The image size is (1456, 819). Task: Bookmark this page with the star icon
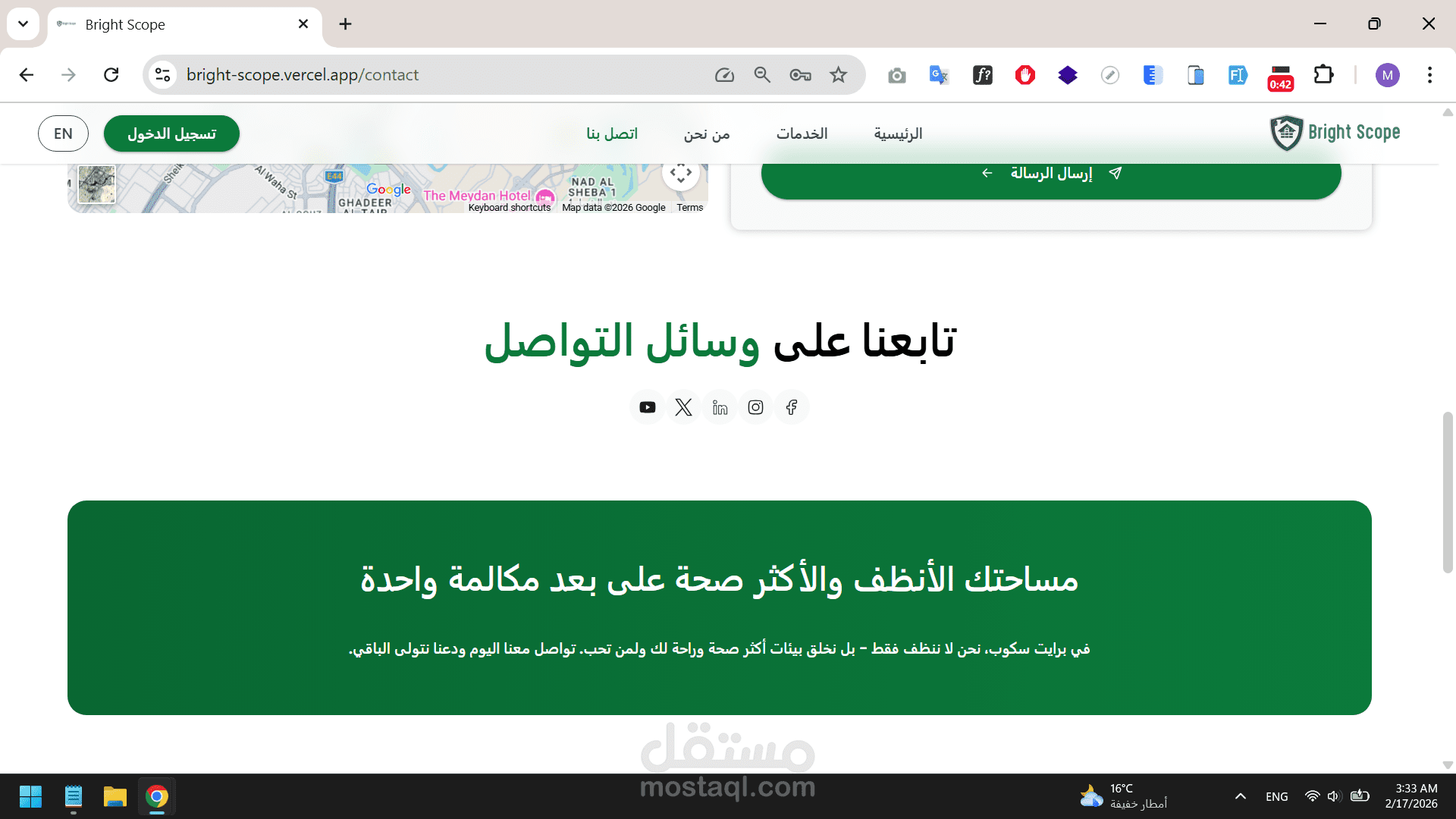[838, 75]
